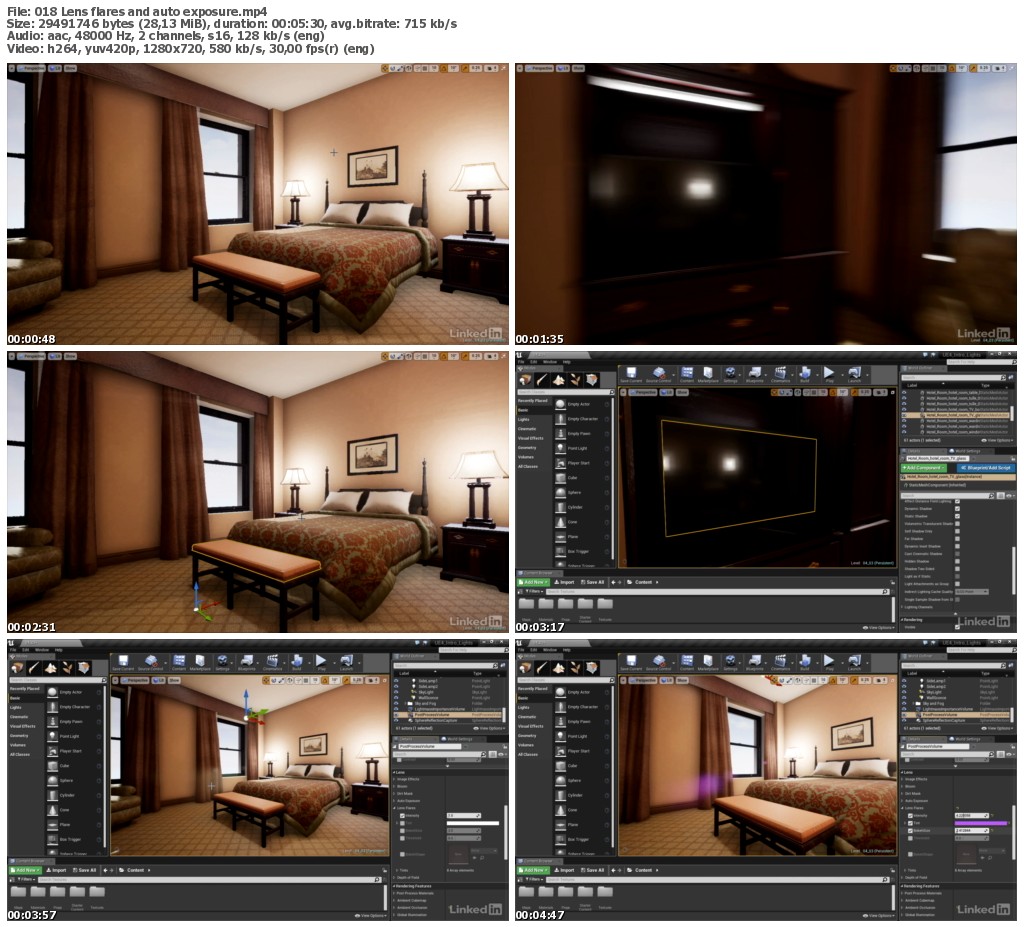Click Add Component button in 00:03:17 frame

tap(923, 468)
